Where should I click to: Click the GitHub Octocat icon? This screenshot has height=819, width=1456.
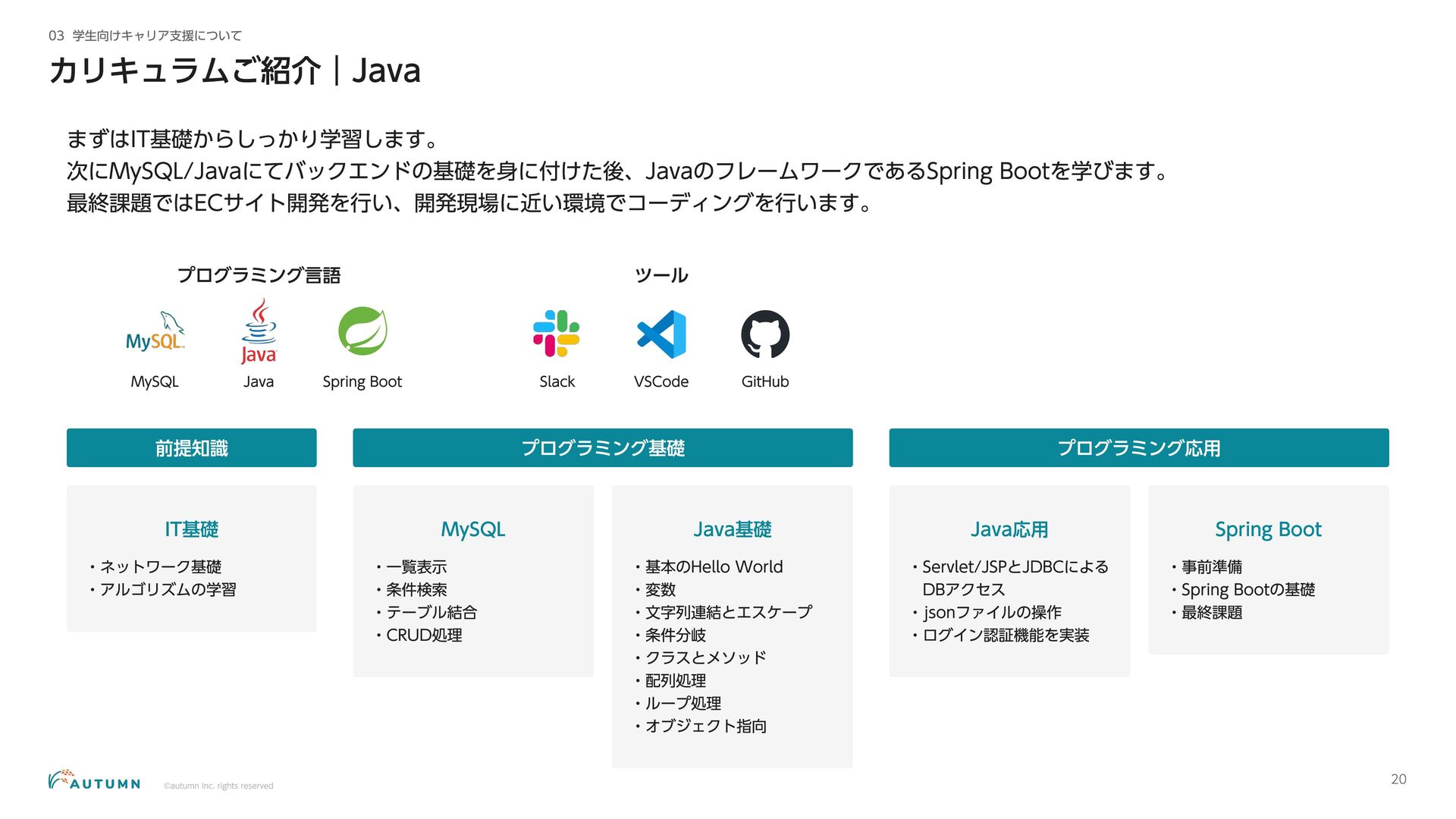tap(765, 334)
